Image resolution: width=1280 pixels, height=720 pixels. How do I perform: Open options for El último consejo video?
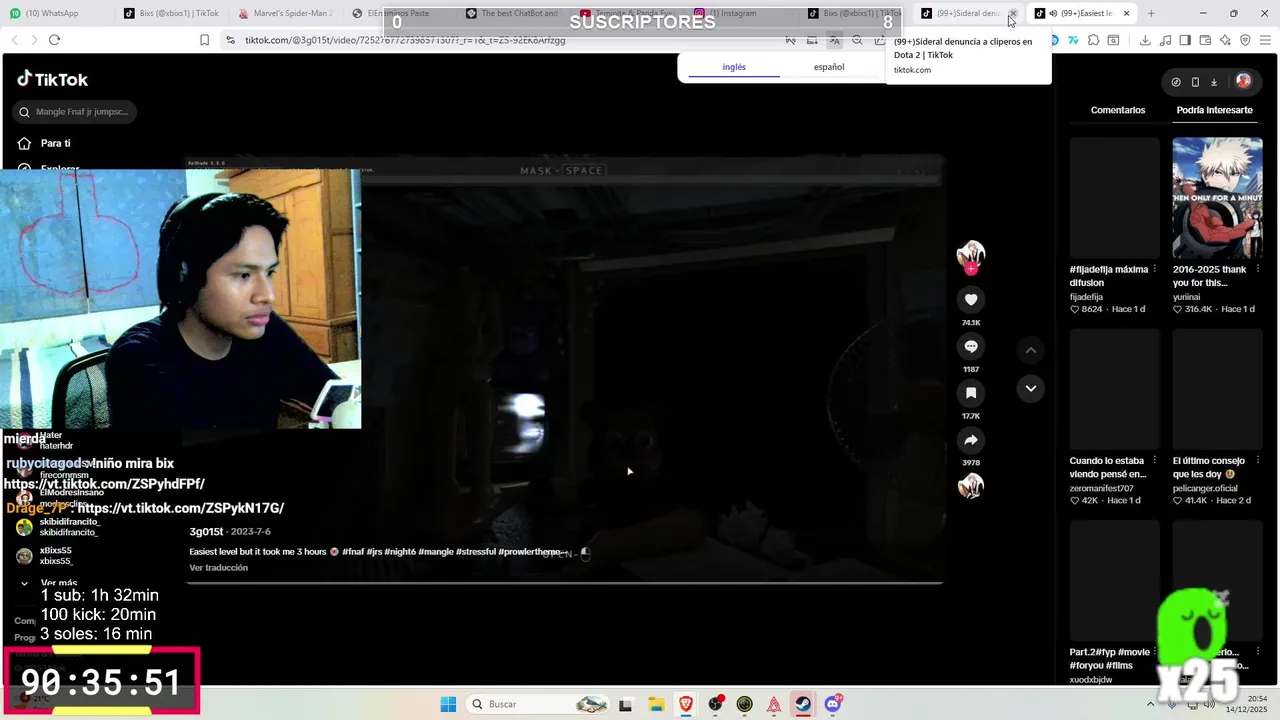1257,461
